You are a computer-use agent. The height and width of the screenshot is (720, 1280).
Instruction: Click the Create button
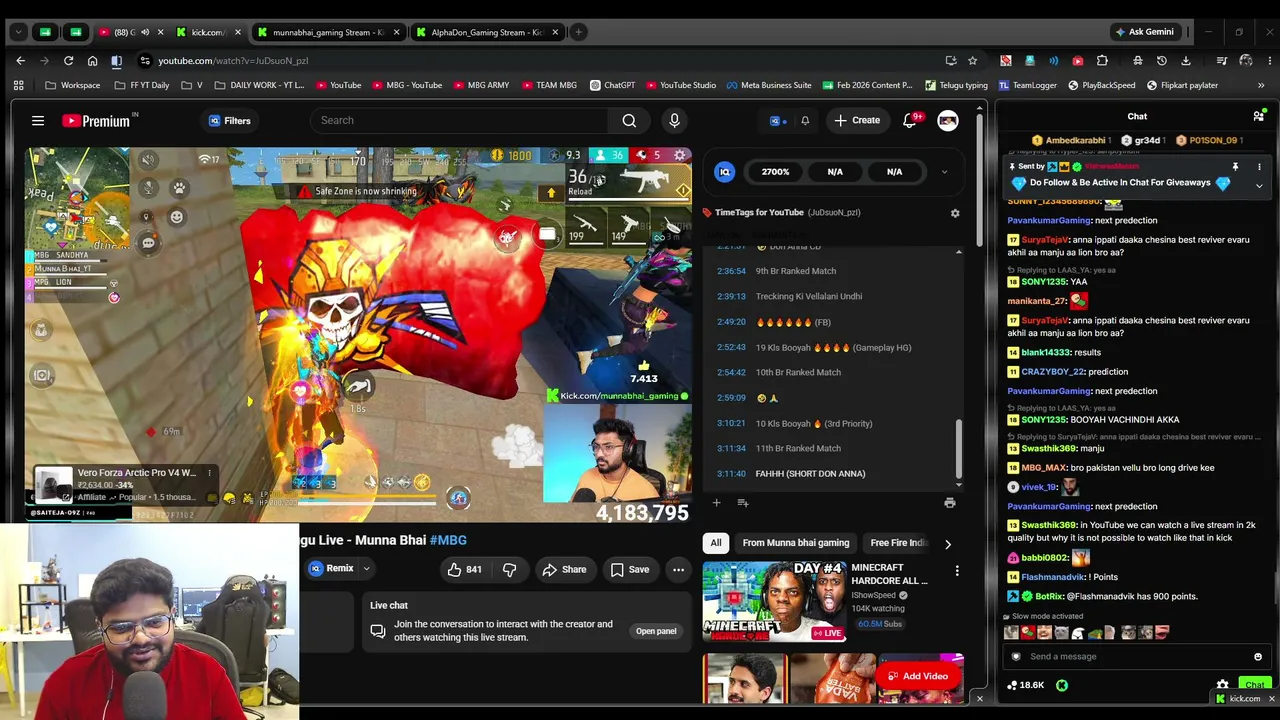pos(857,121)
